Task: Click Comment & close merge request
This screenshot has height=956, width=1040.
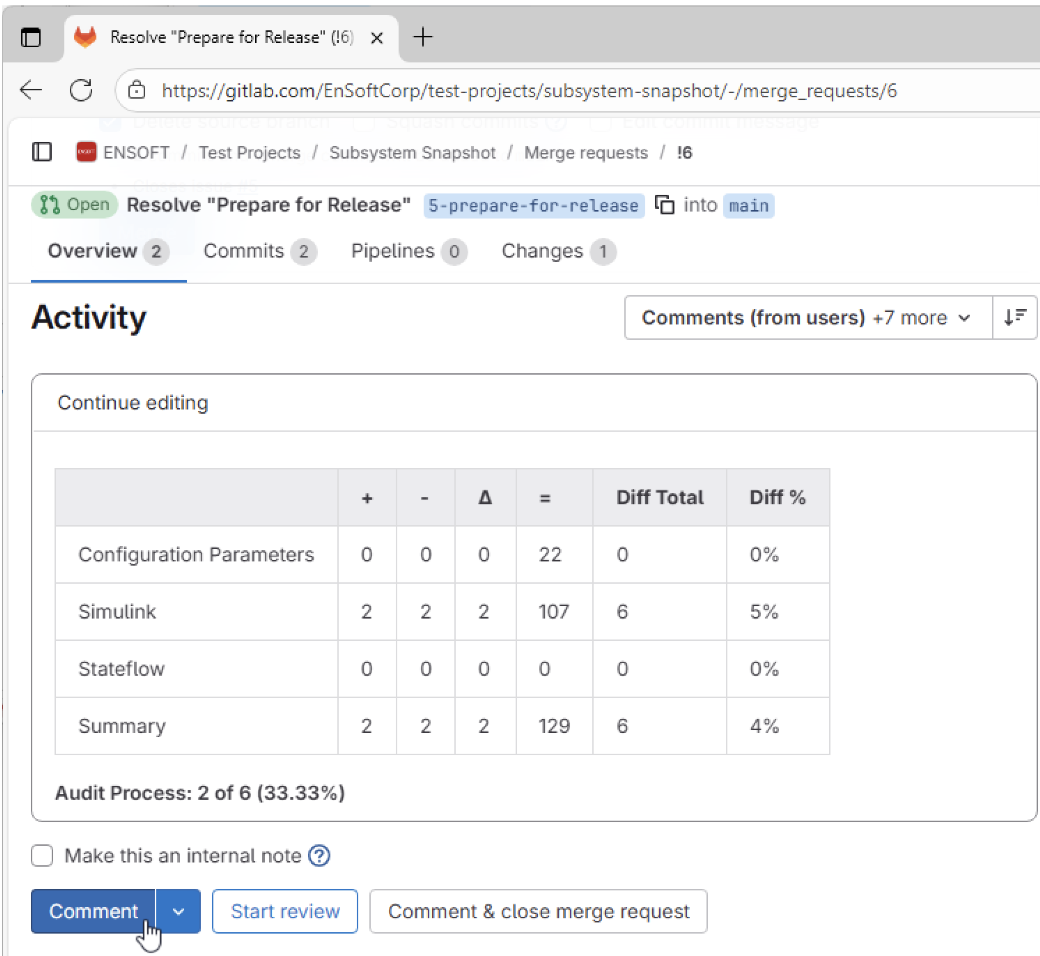Action: [x=539, y=911]
